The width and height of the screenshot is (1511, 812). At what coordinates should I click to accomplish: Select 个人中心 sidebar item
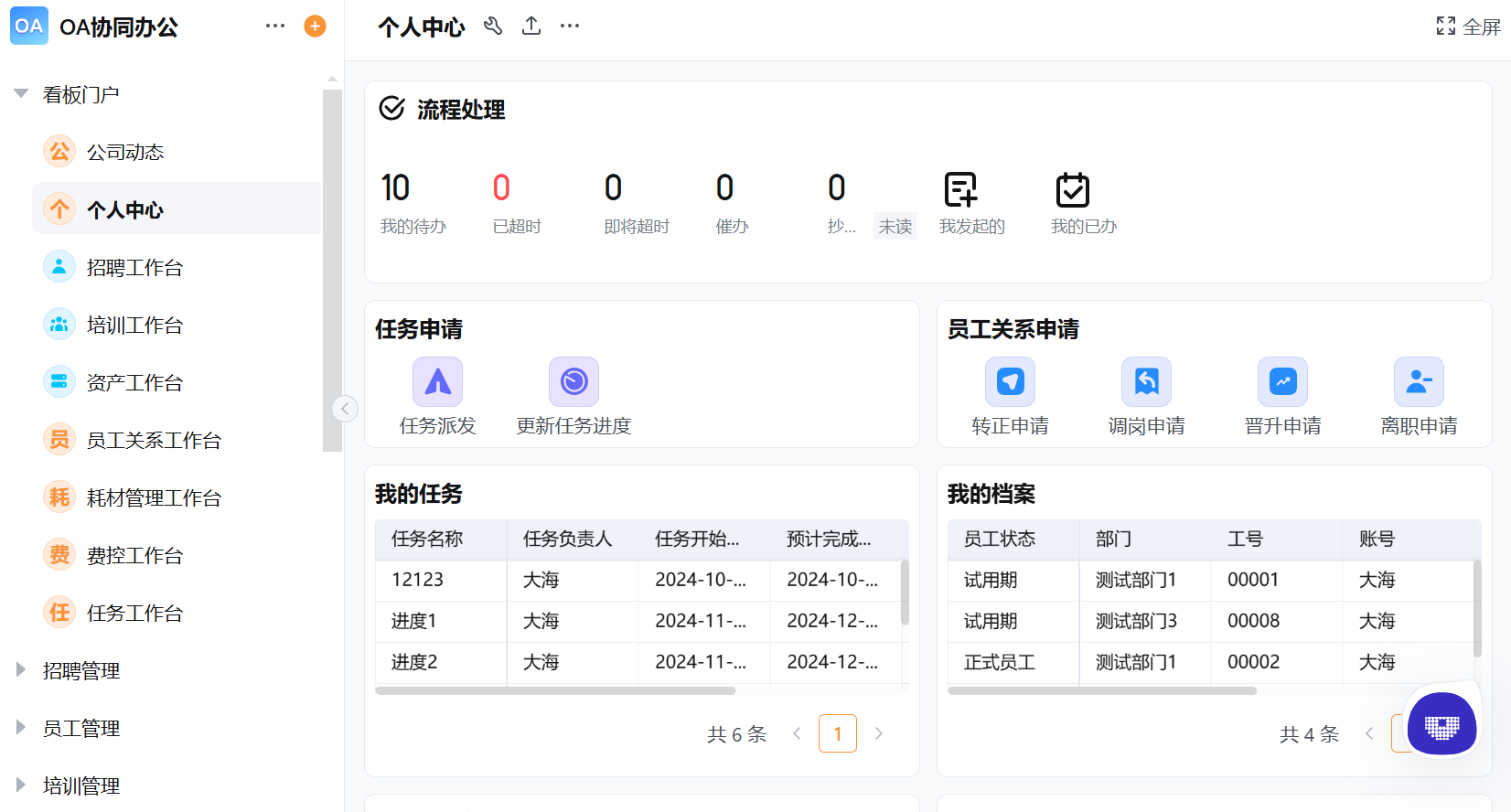coord(177,209)
